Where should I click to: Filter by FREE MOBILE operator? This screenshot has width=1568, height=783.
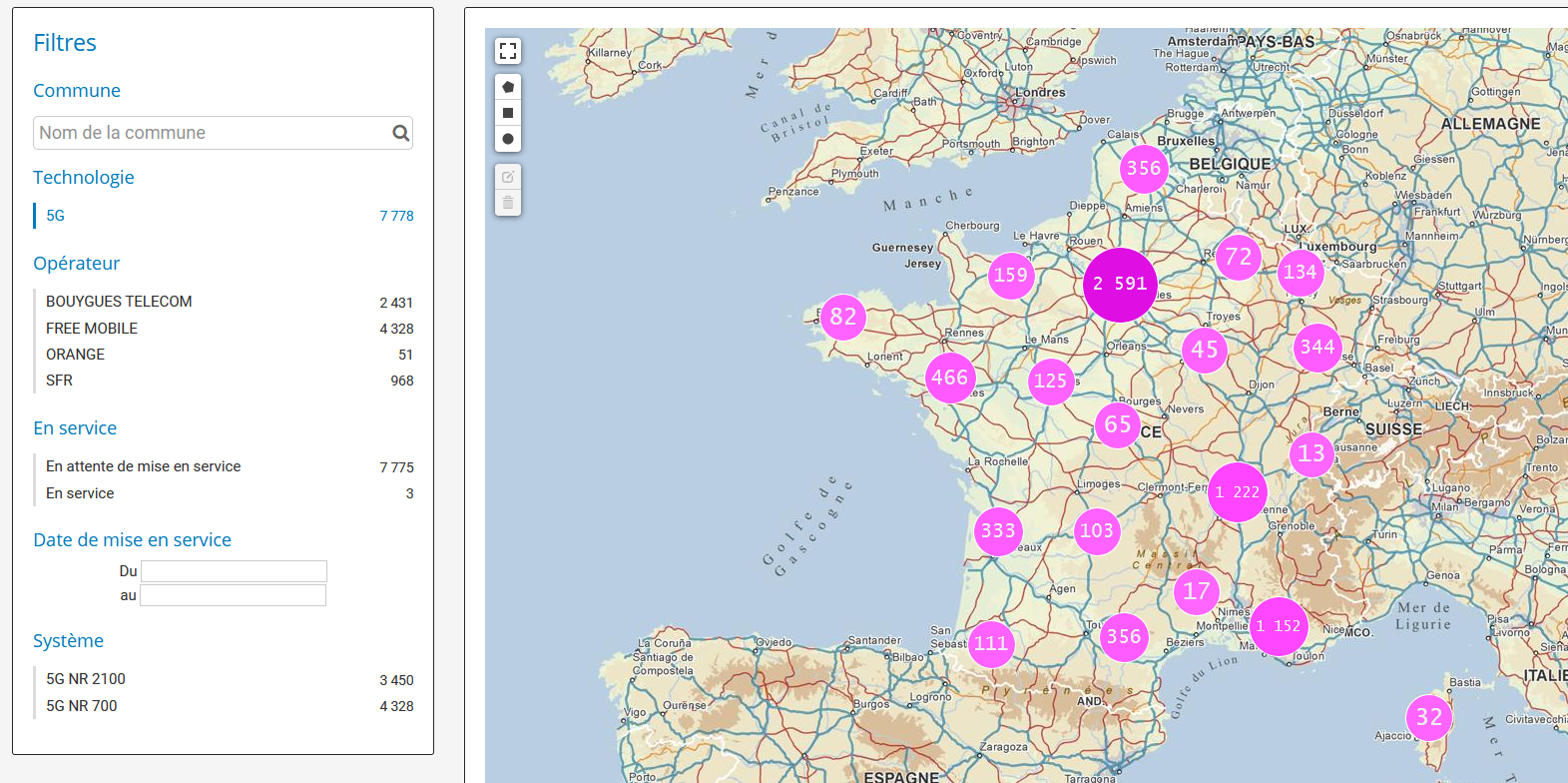coord(92,329)
